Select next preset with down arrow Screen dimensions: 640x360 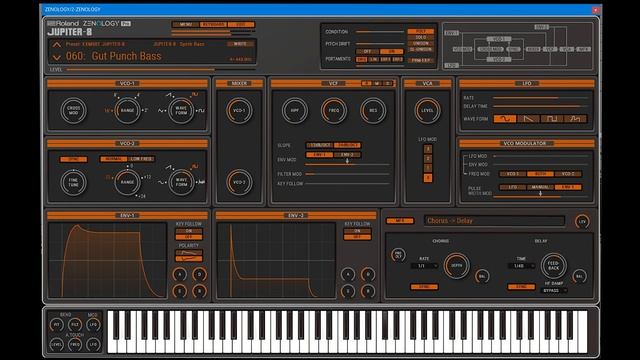click(57, 58)
